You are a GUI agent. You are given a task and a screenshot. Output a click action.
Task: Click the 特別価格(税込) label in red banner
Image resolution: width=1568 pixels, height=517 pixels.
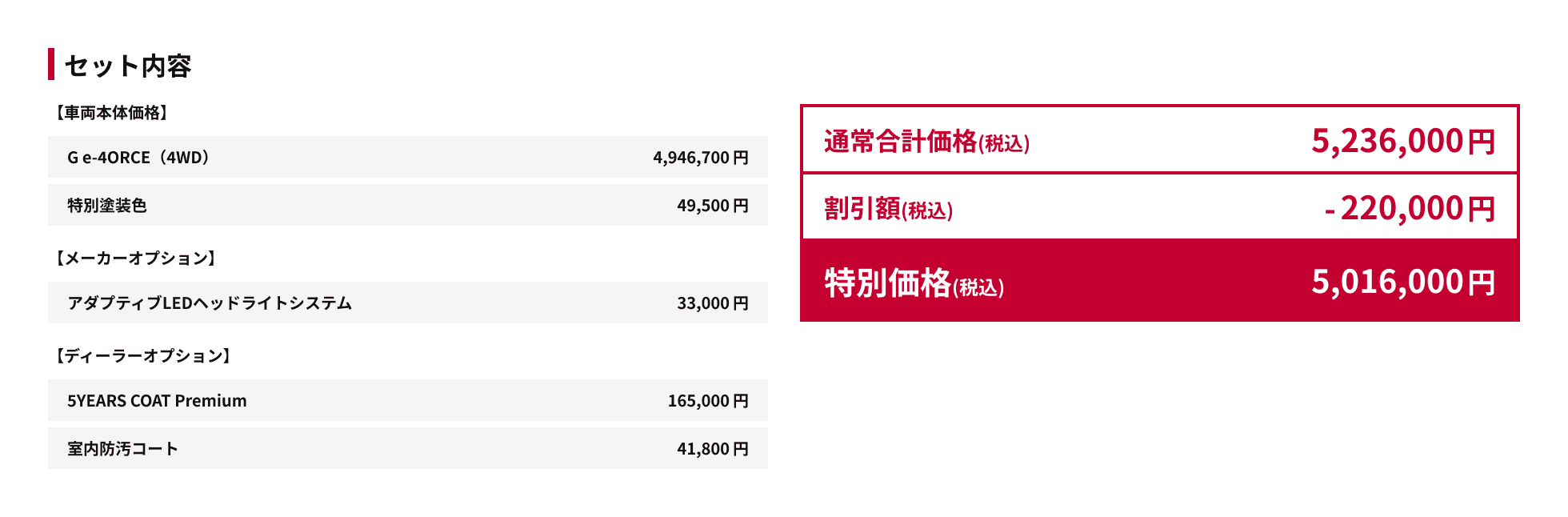click(914, 283)
